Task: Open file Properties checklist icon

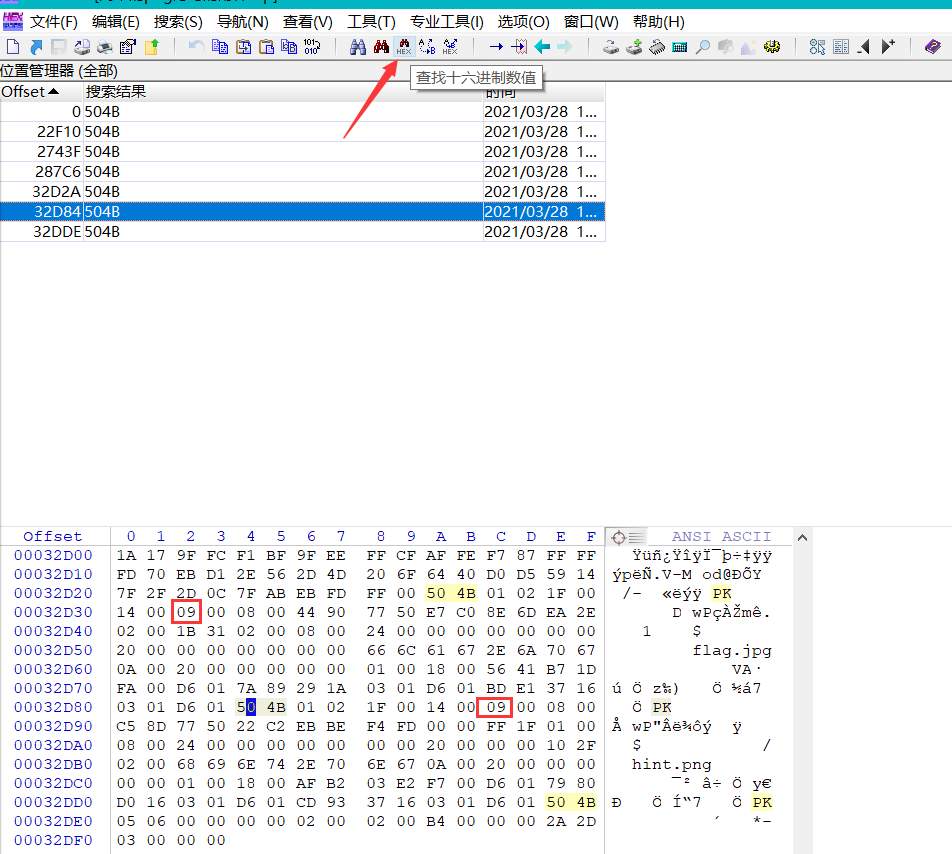Action: tap(128, 47)
